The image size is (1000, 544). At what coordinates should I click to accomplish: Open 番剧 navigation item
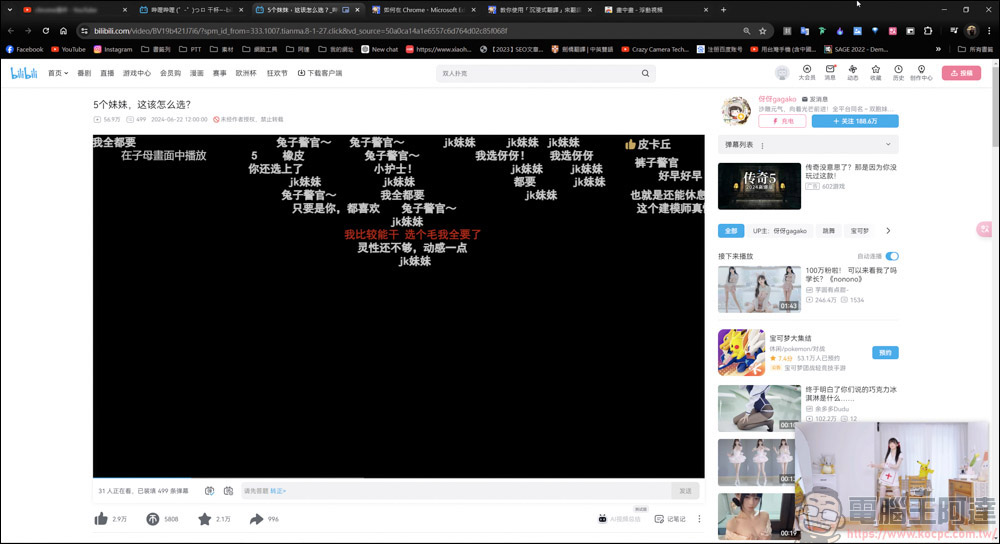coord(84,73)
